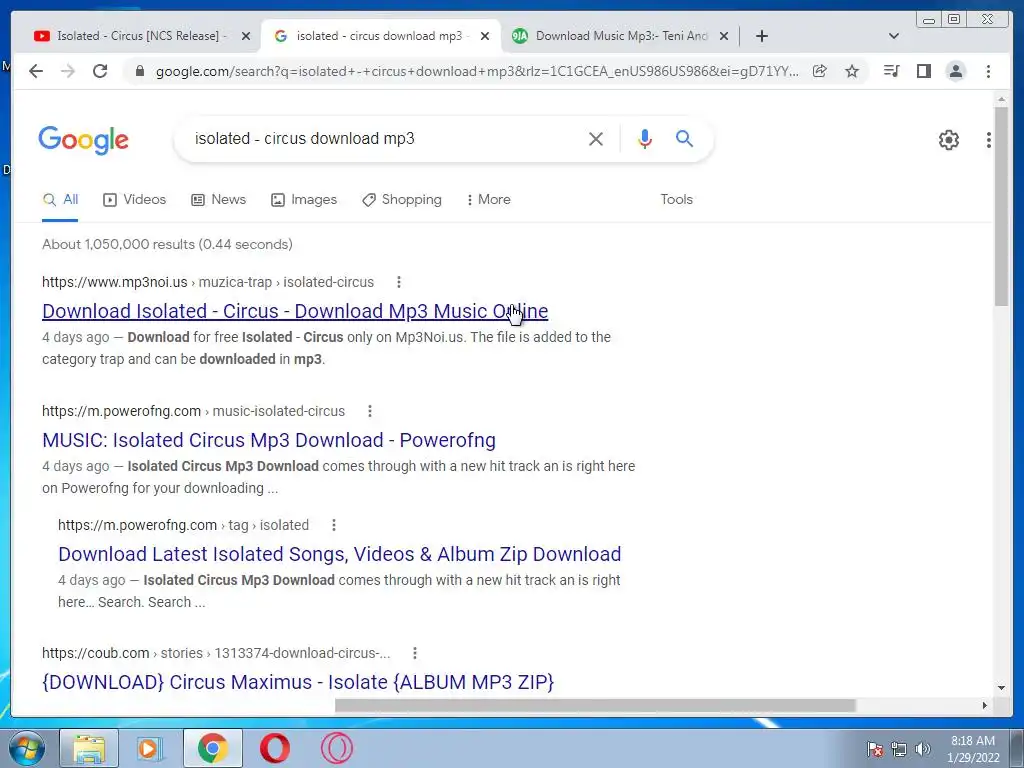Select the News results tab
The width and height of the screenshot is (1024, 768).
point(218,199)
